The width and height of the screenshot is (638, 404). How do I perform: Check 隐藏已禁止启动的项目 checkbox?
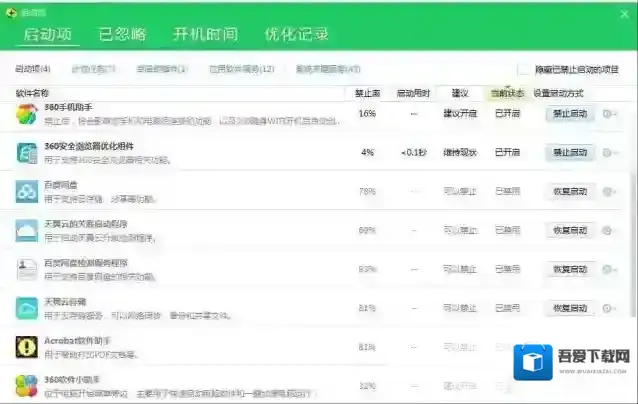(x=523, y=70)
